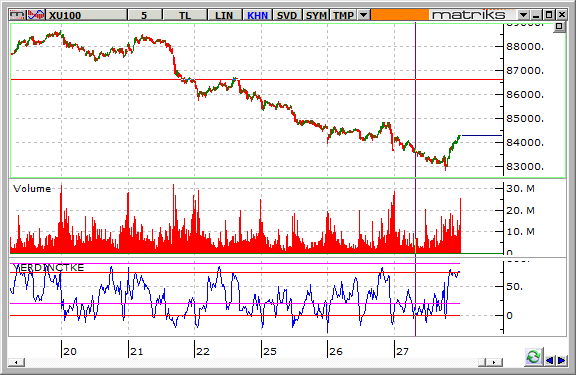
Task: Click the 88000 price axis label
Action: click(x=525, y=47)
